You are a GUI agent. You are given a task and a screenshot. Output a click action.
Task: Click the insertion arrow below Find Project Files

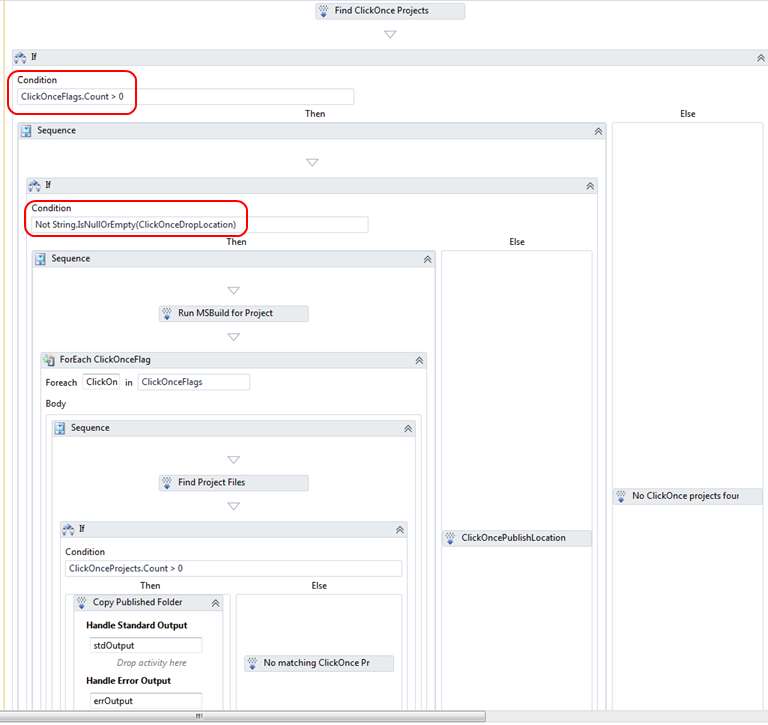[x=234, y=506]
